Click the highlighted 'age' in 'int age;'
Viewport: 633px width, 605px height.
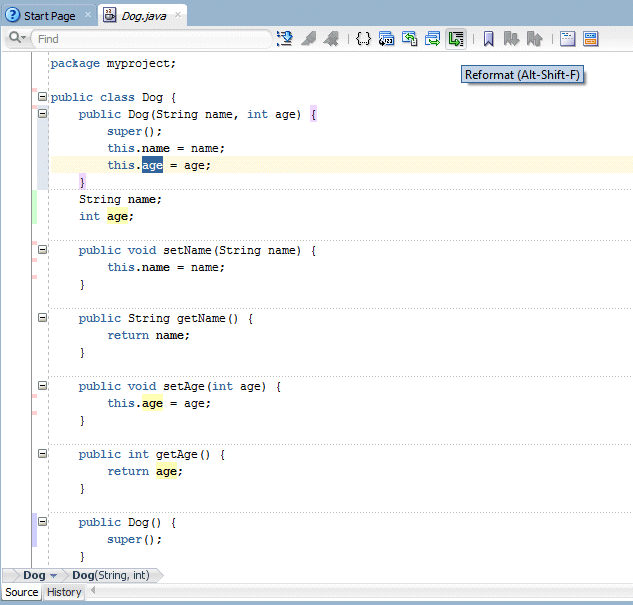[117, 216]
